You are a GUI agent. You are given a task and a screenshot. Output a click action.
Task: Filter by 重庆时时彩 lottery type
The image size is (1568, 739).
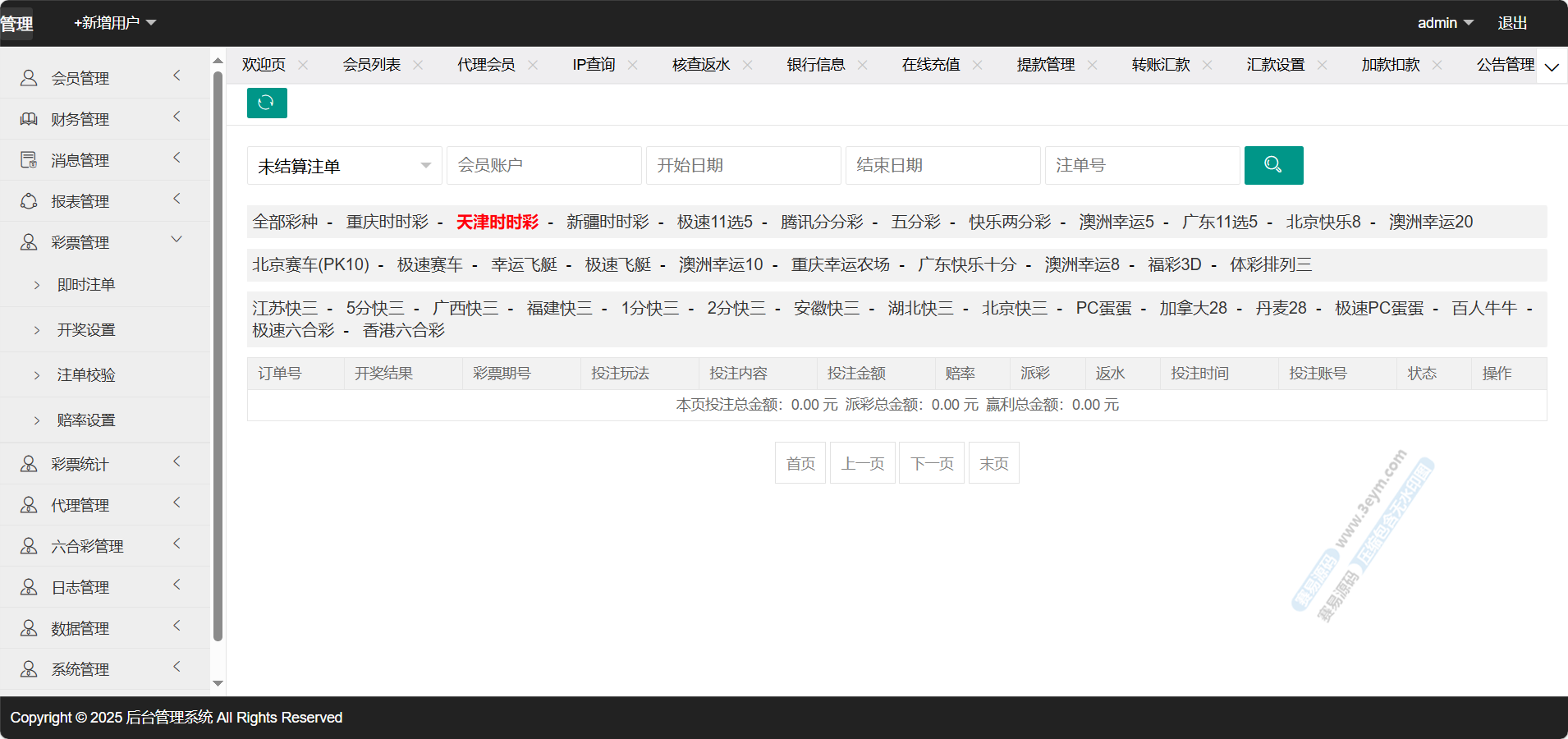coord(387,222)
